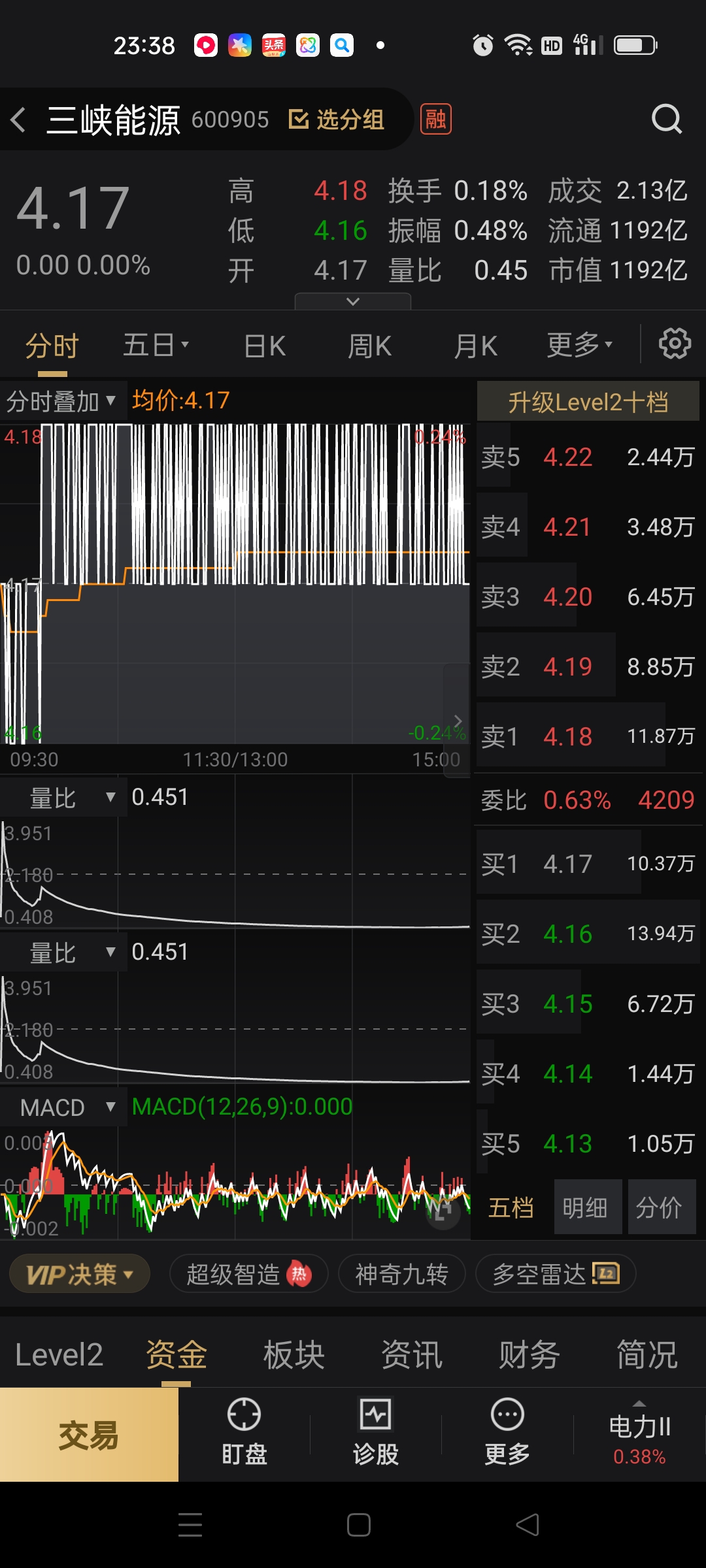
Task: Switch to 五档 order book view
Action: (511, 1207)
